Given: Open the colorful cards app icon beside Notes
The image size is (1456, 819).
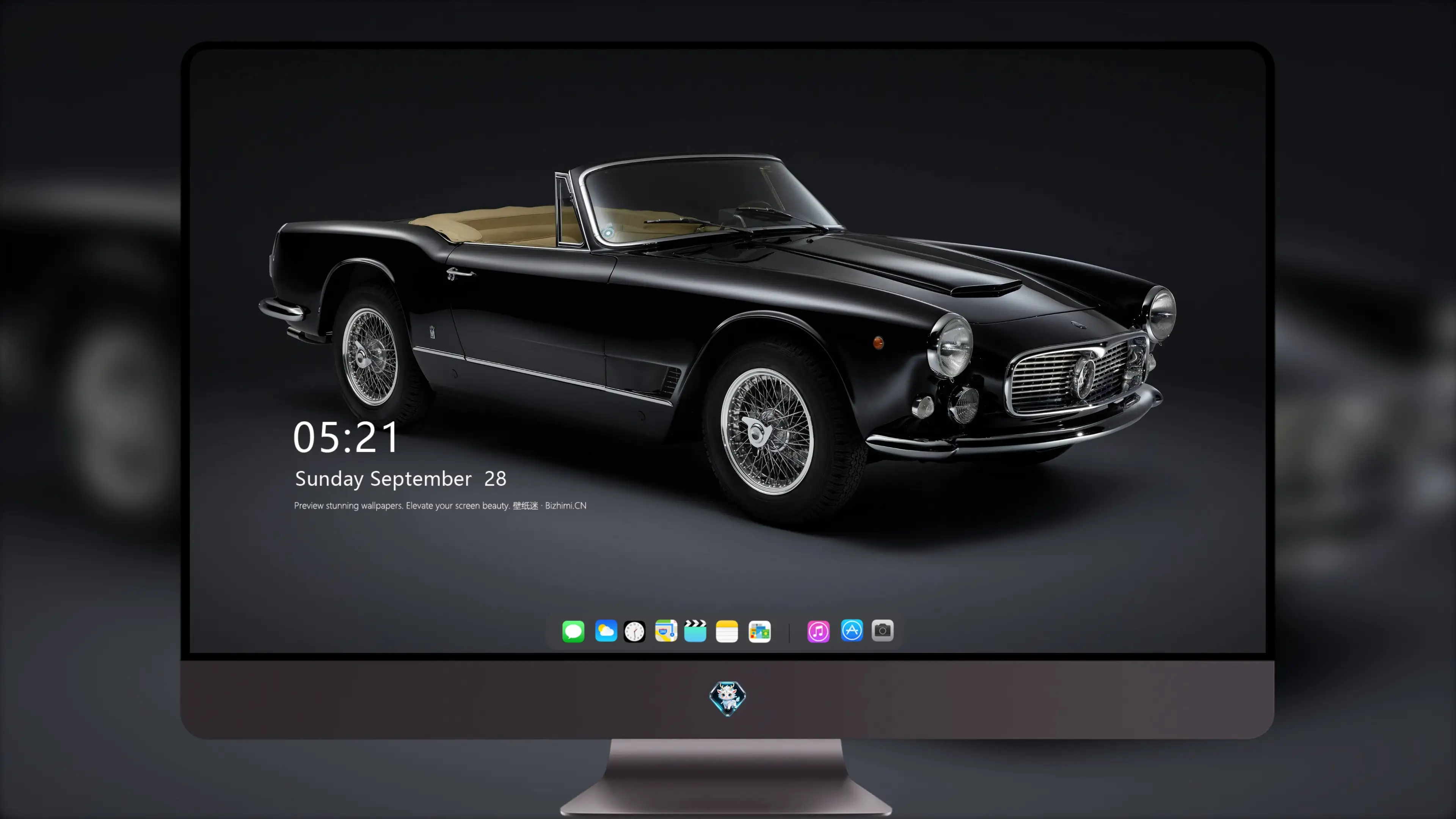Looking at the screenshot, I should click(759, 631).
